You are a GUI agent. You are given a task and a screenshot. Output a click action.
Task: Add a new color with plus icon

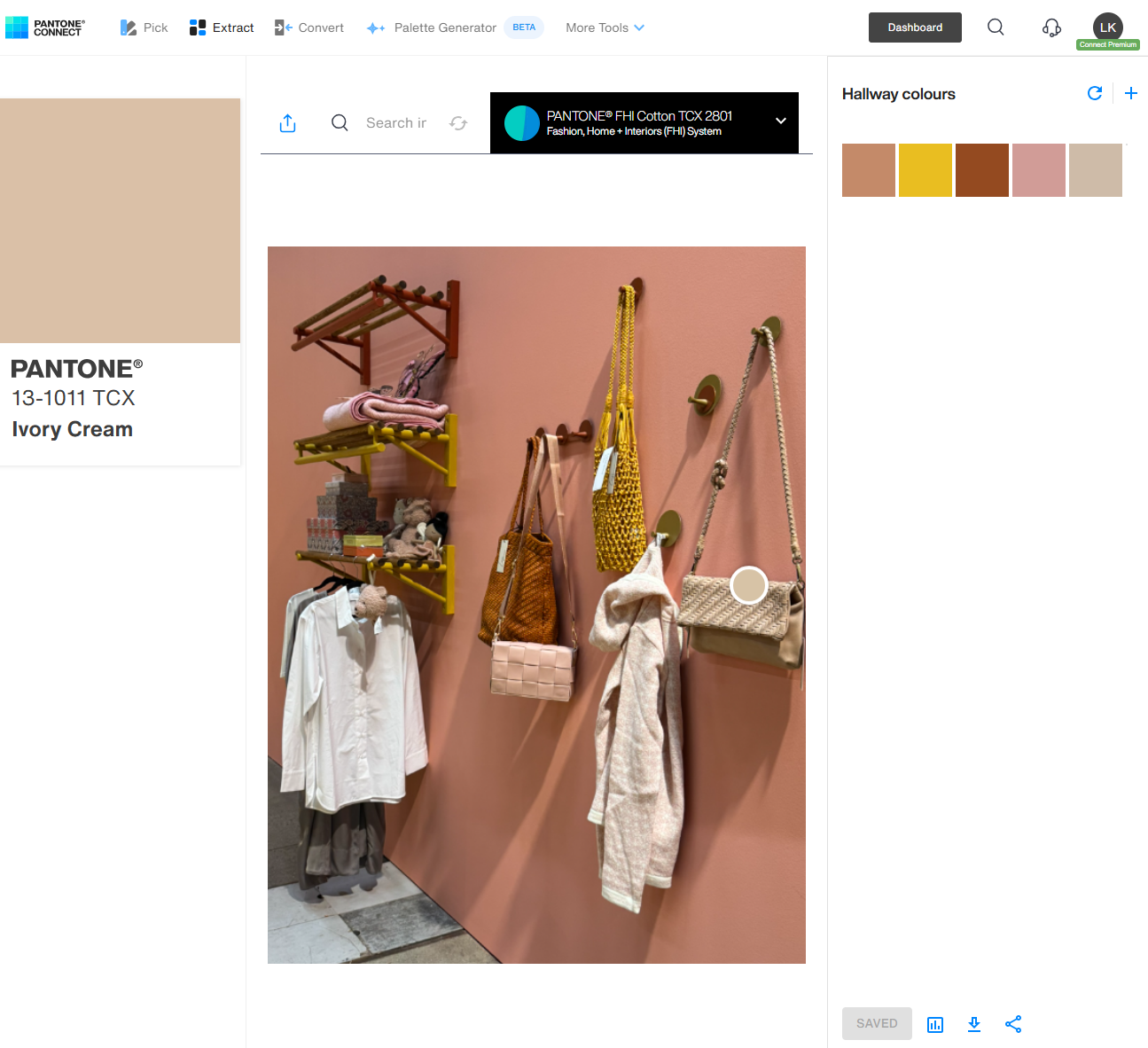point(1130,93)
